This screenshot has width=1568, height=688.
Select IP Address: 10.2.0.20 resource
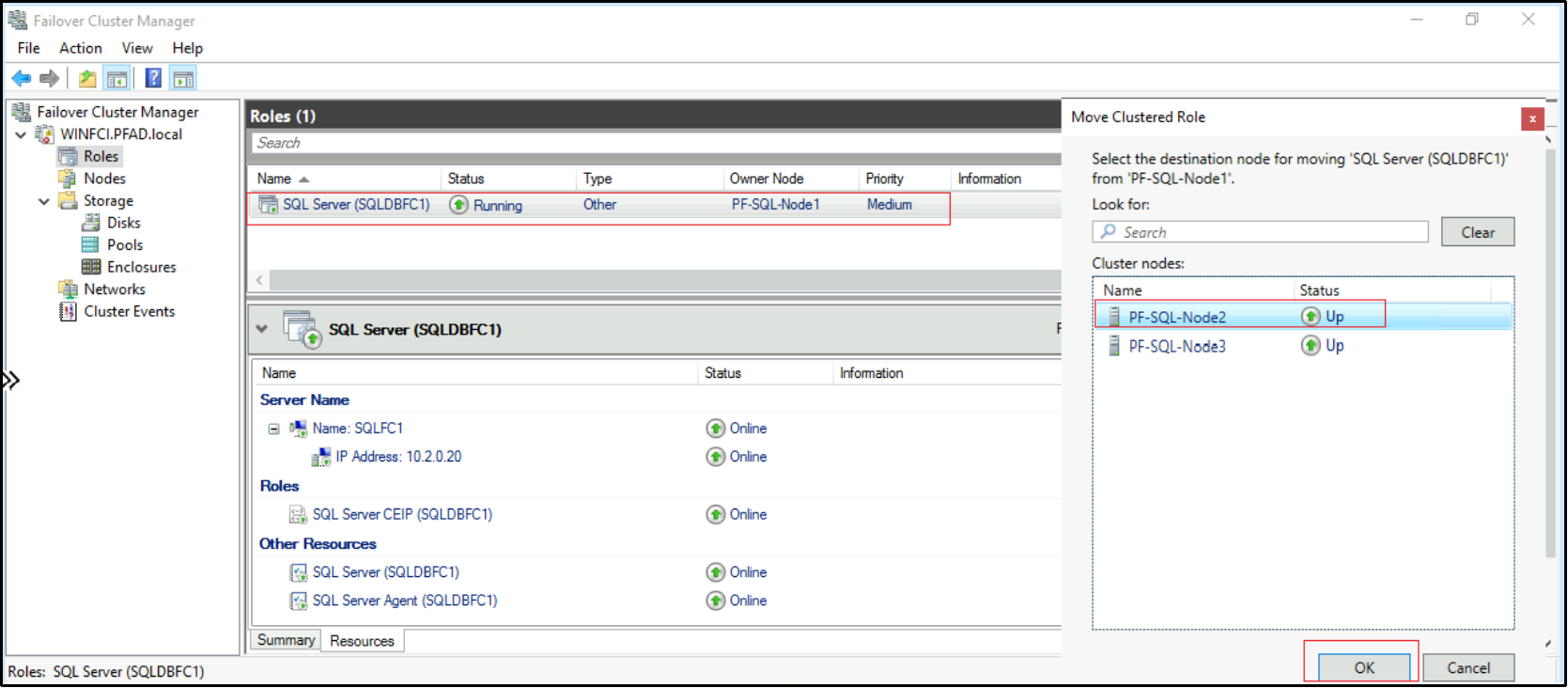coord(398,457)
